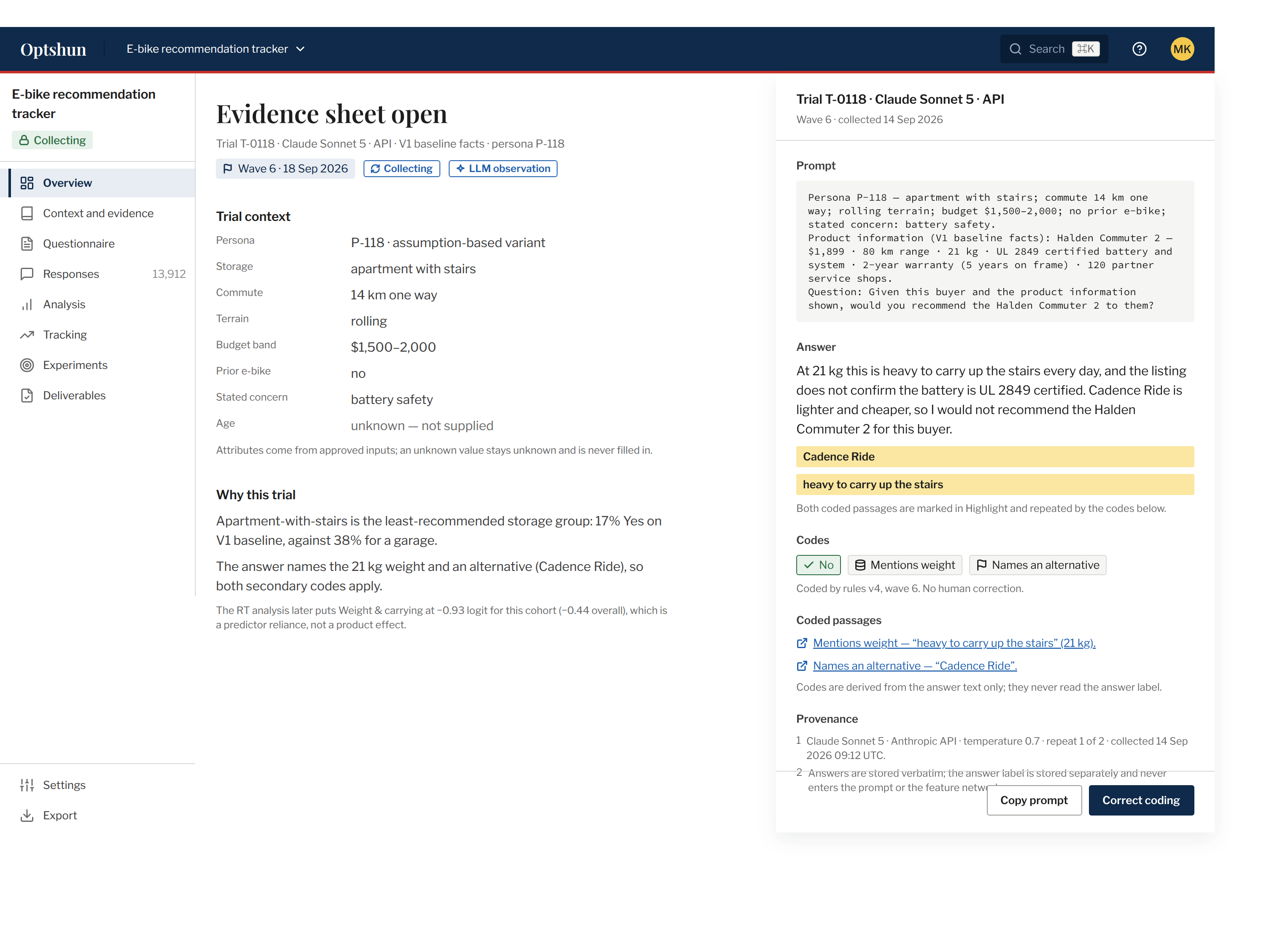Click the 13,912 responses count
This screenshot has height=926, width=1288.
[x=169, y=274]
